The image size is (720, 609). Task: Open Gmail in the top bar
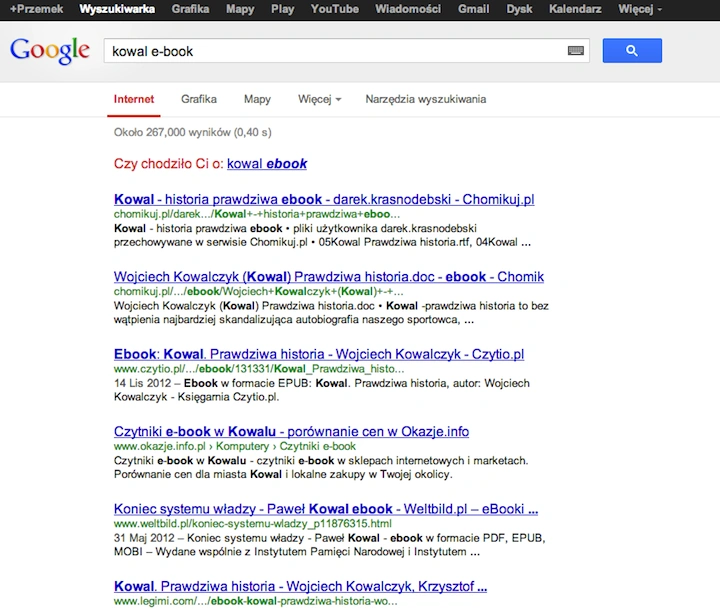[473, 9]
